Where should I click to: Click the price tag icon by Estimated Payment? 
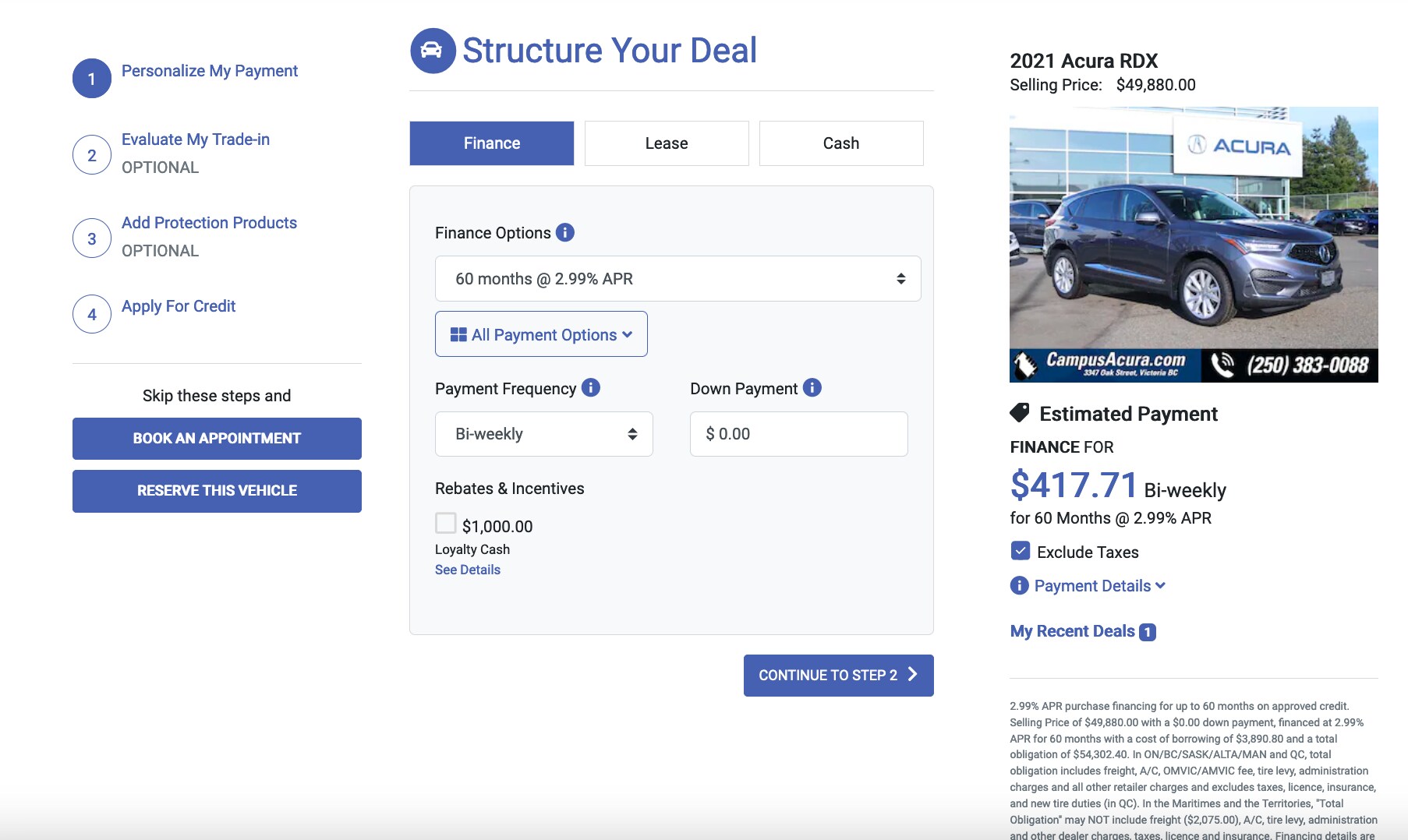click(1020, 413)
